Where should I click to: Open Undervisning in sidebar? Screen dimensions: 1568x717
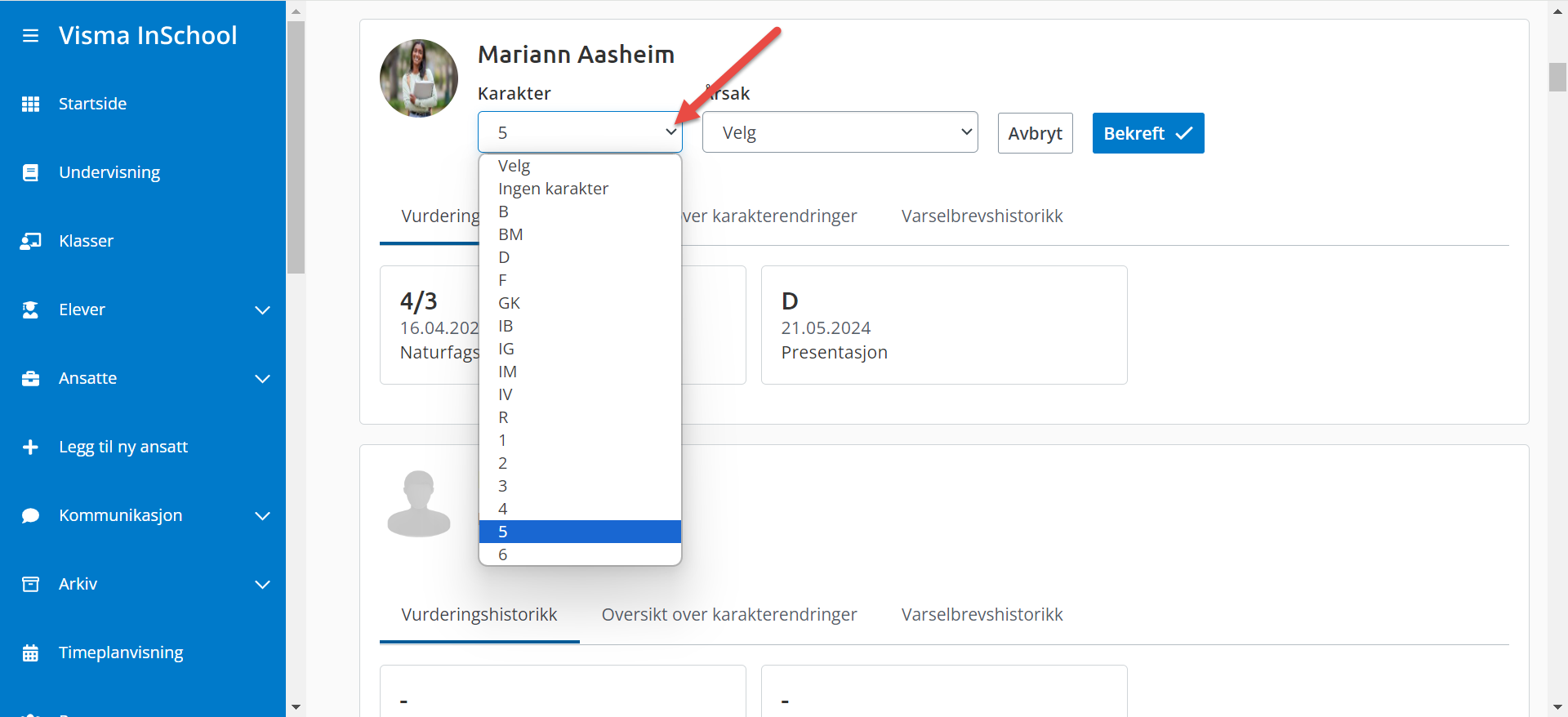pyautogui.click(x=109, y=172)
